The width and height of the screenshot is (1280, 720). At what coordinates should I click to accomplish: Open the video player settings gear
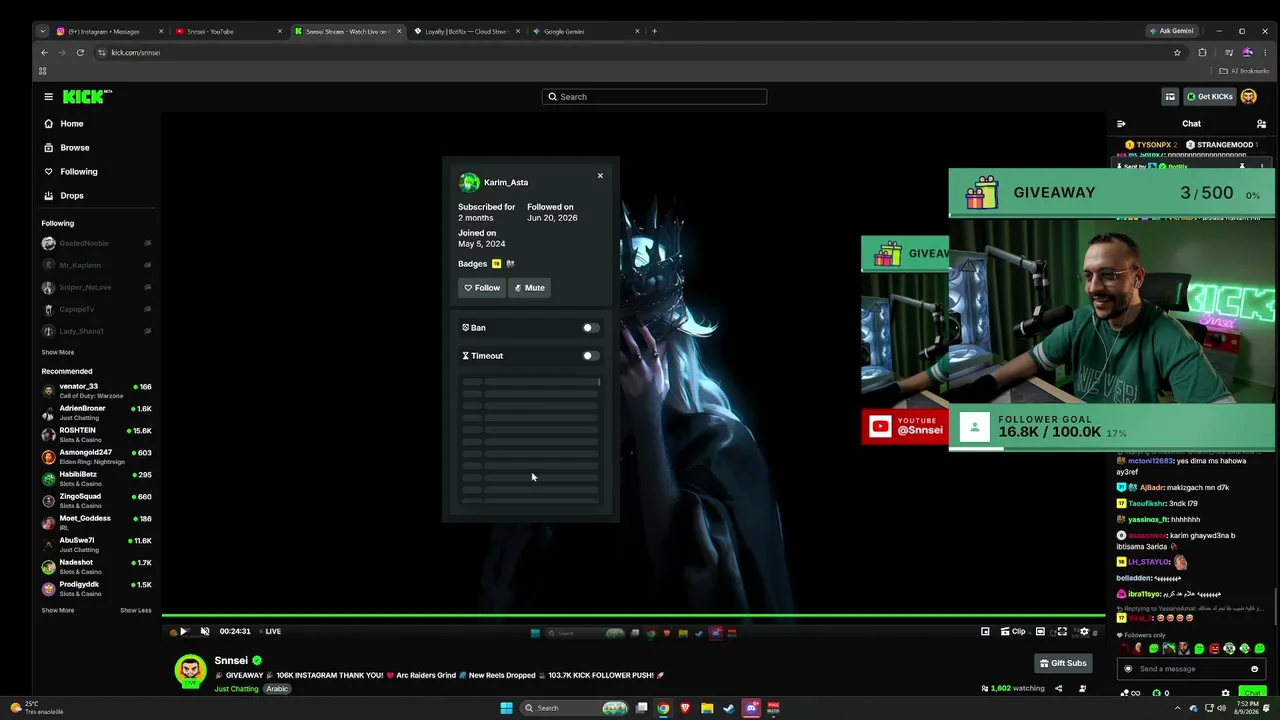point(1084,632)
